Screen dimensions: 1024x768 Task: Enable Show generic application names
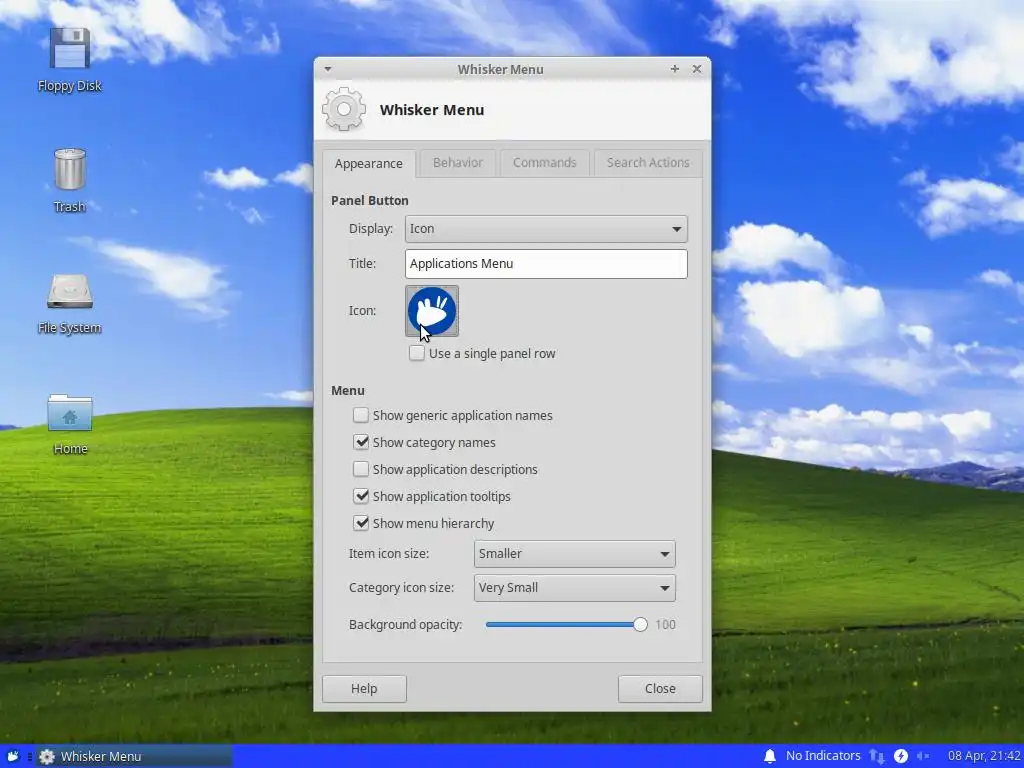[360, 415]
